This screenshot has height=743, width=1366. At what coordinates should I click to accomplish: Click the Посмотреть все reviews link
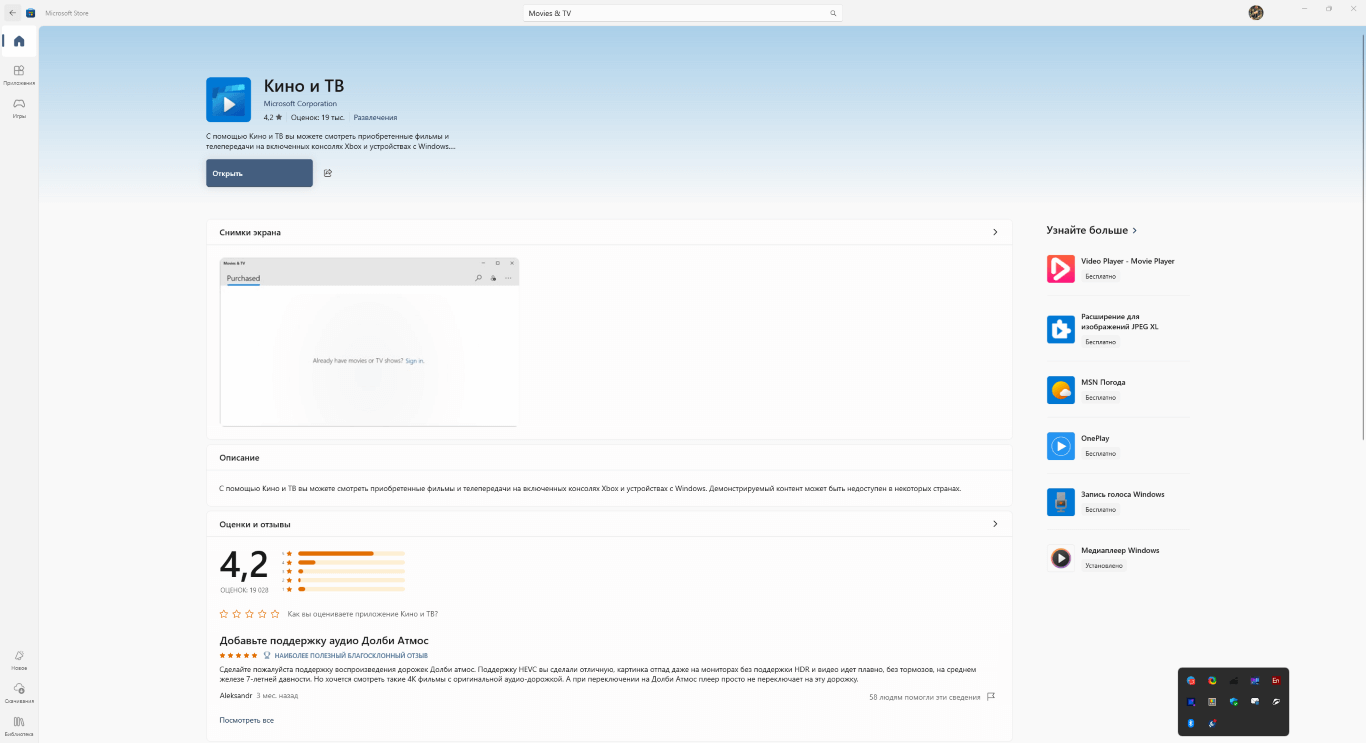tap(246, 720)
